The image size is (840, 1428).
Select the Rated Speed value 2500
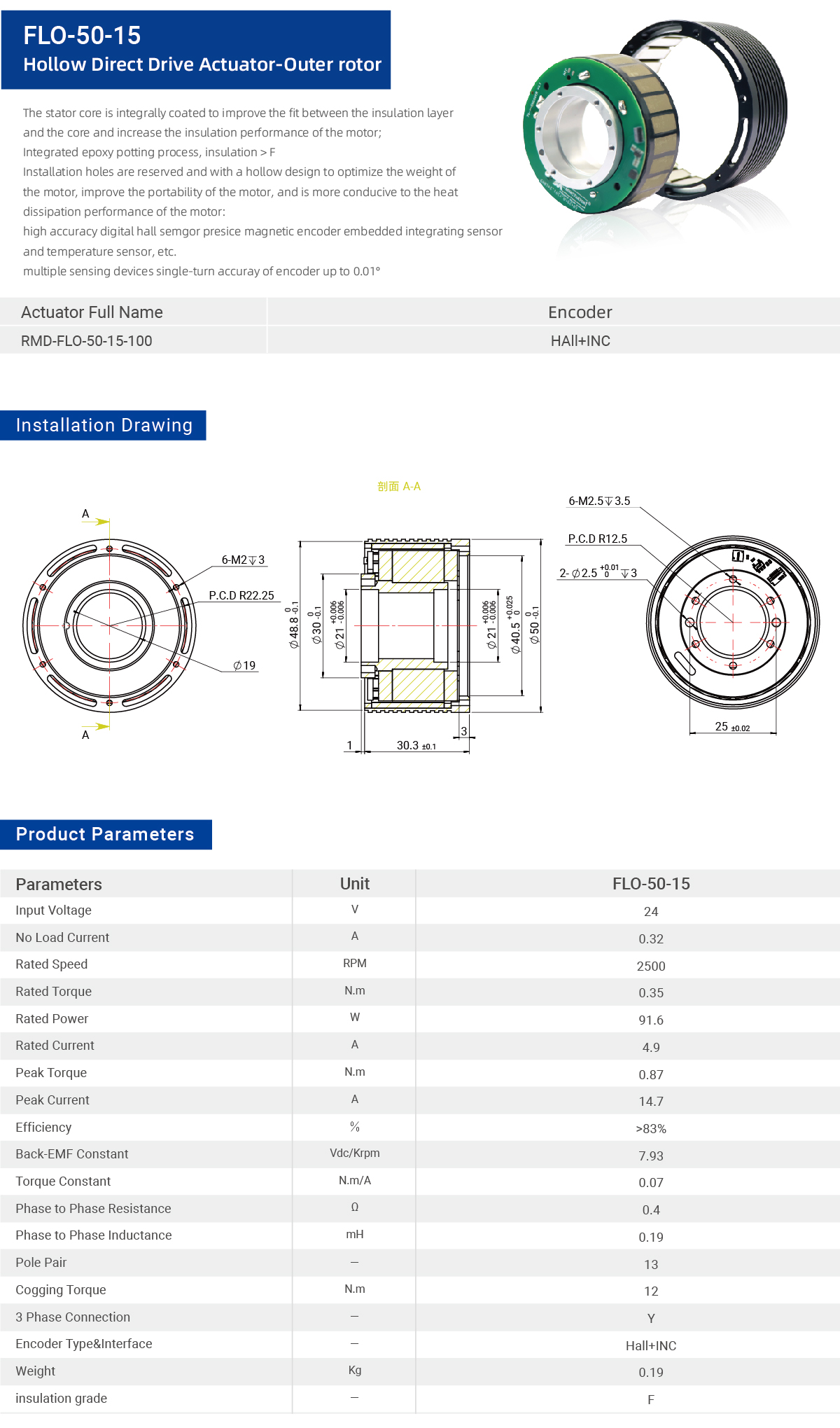(651, 966)
